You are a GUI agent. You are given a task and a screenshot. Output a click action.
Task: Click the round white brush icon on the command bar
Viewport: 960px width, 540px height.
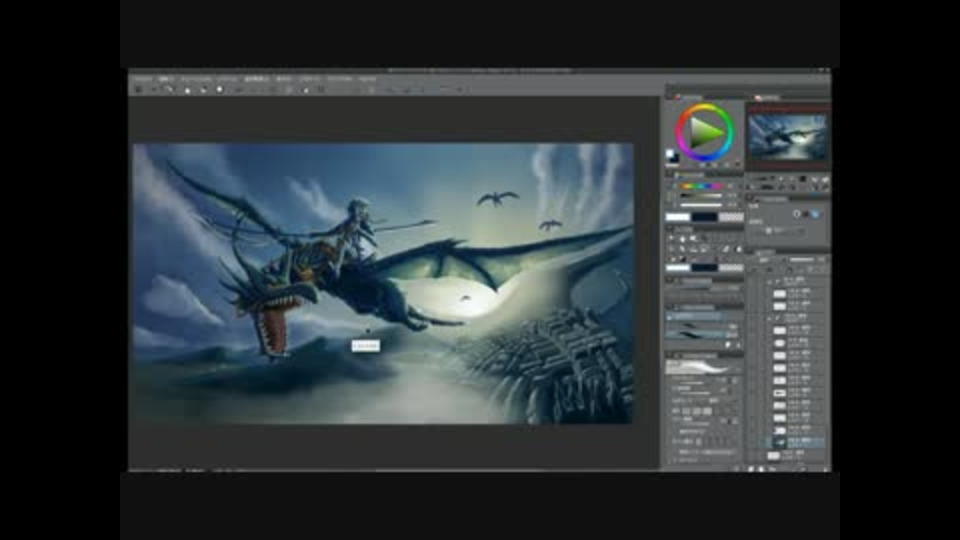219,89
